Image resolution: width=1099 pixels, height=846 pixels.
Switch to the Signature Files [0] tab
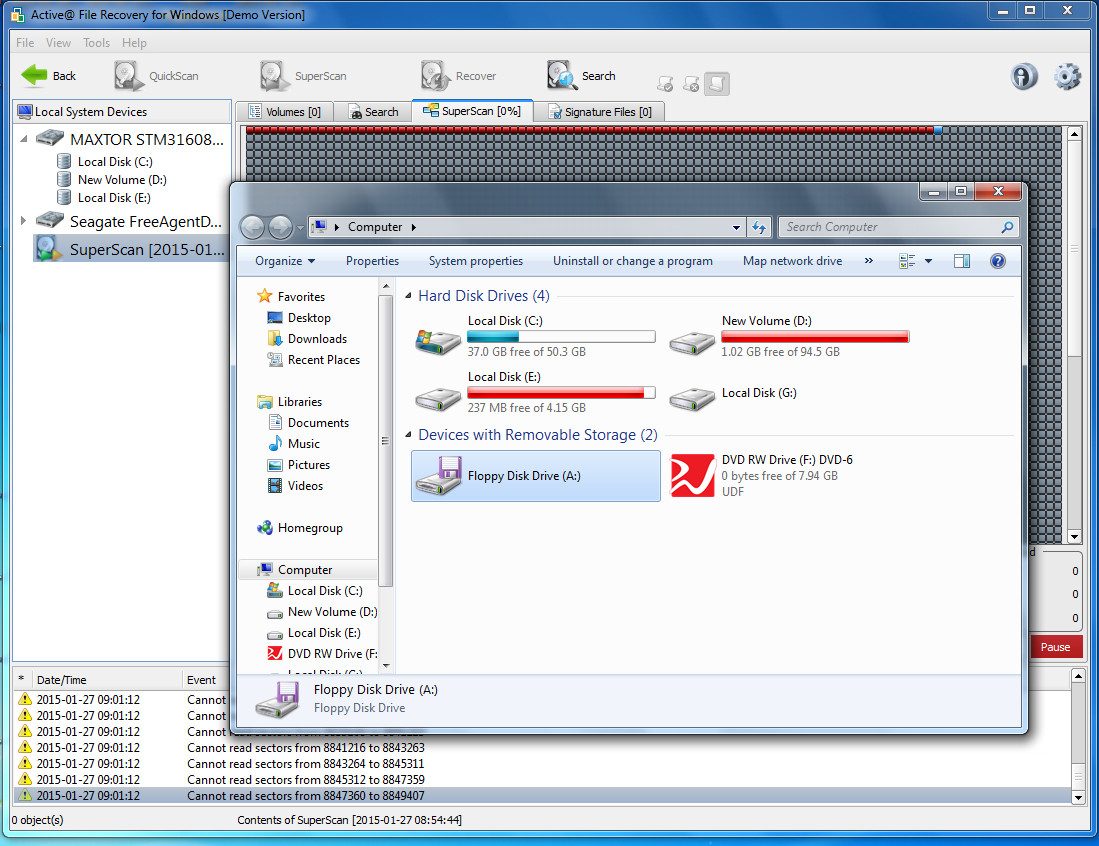599,111
